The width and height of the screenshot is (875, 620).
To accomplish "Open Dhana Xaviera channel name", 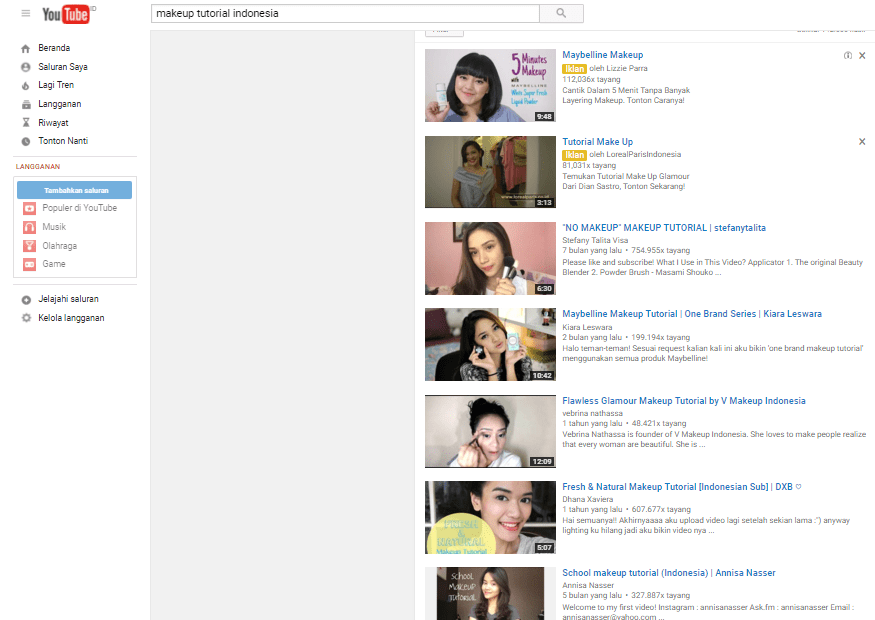I will point(588,499).
